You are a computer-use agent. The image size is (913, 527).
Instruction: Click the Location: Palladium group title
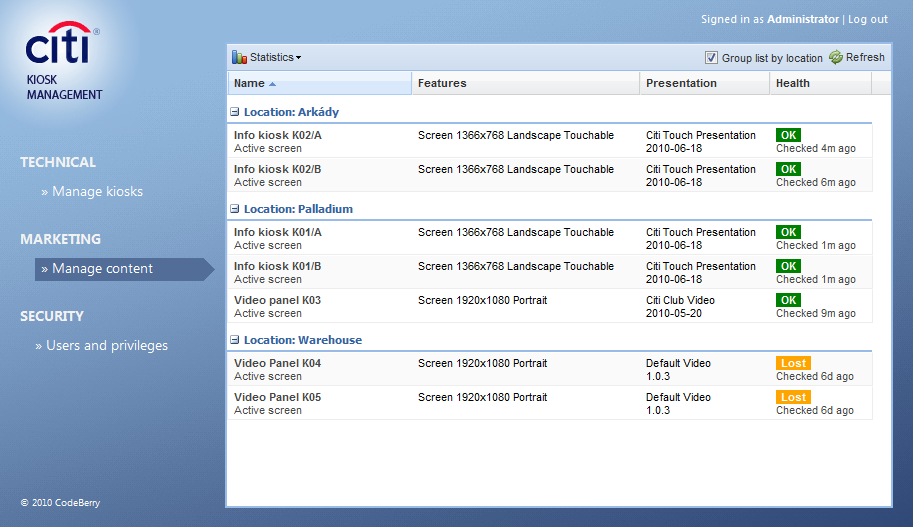(x=298, y=208)
